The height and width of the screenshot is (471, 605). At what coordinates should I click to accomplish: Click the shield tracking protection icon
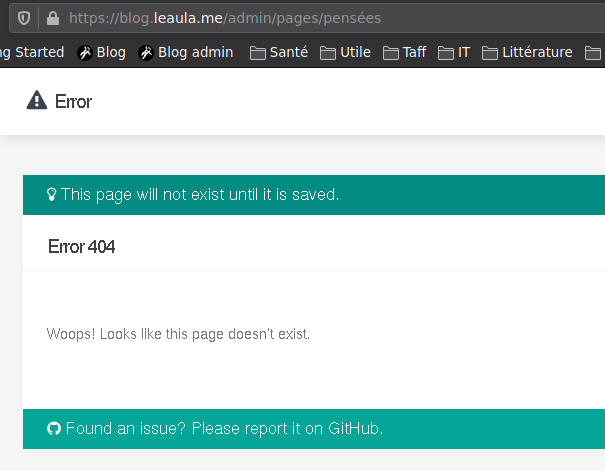pos(24,18)
